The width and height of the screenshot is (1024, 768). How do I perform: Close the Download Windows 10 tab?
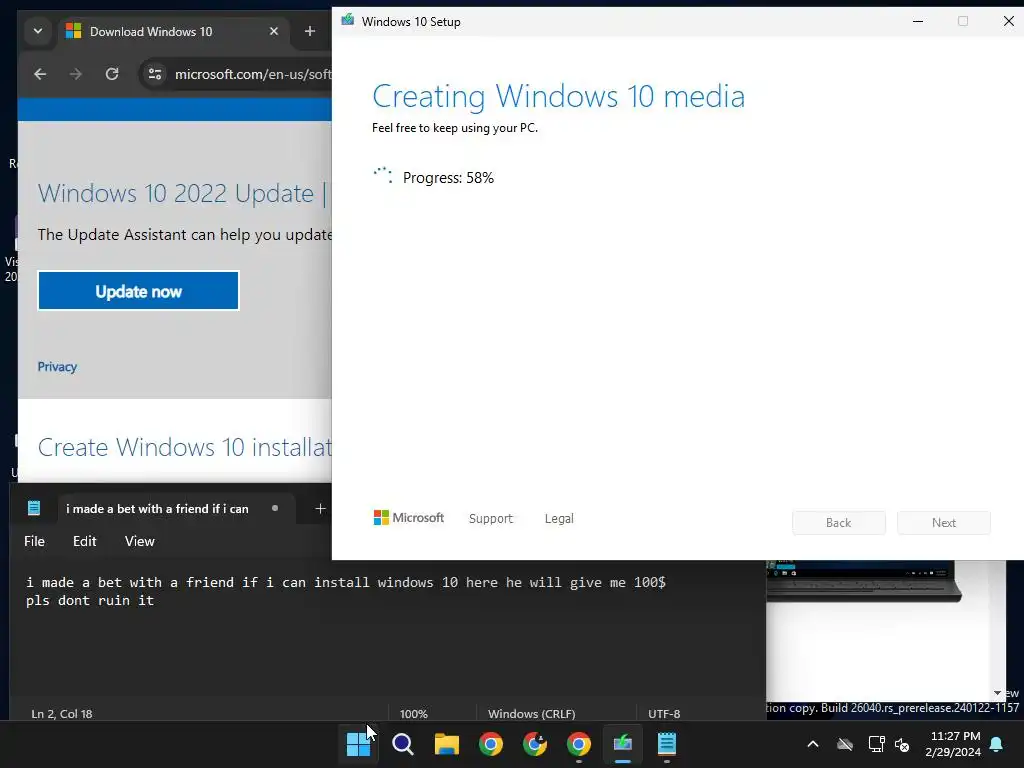pyautogui.click(x=274, y=31)
